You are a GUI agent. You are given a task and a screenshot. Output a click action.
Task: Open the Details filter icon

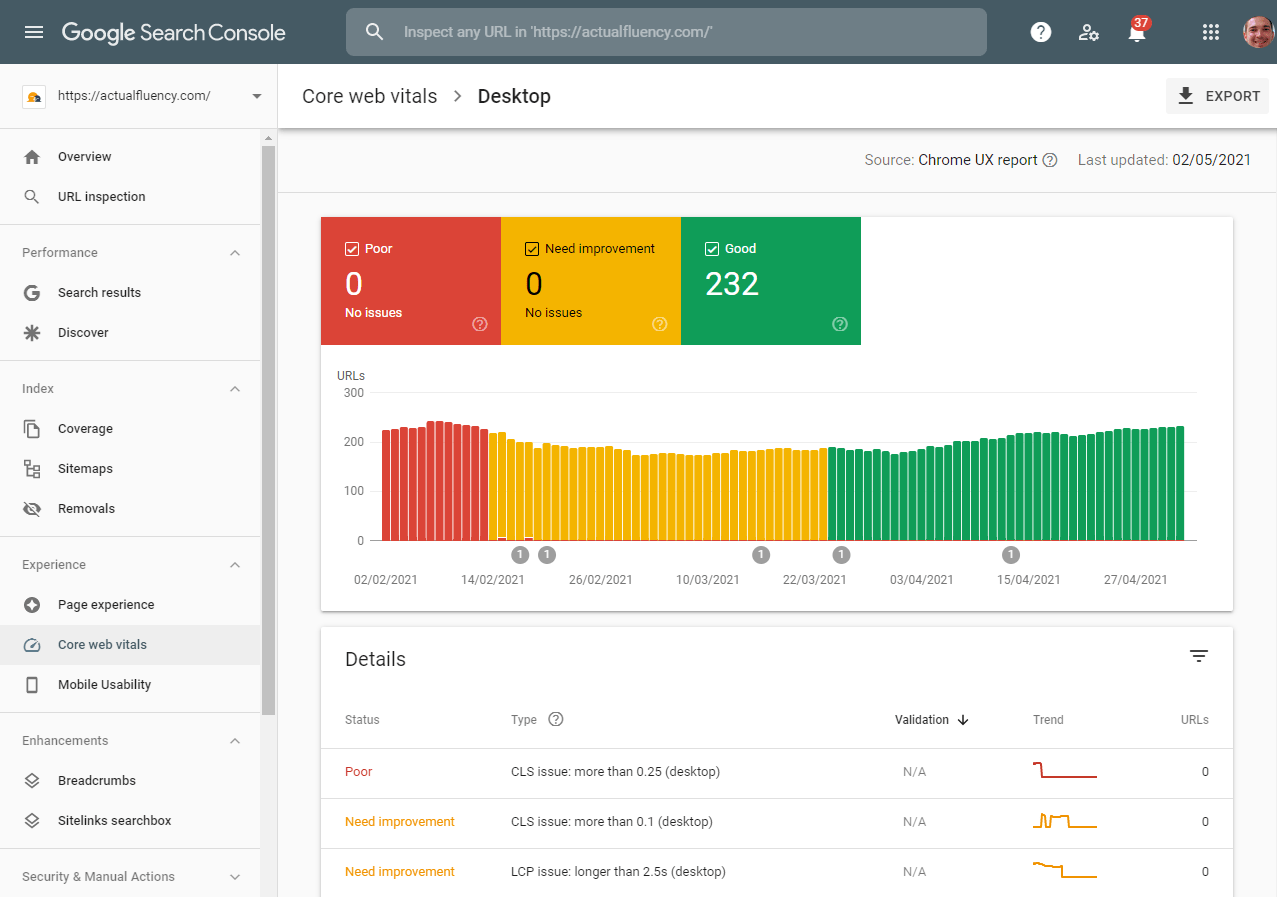[1199, 656]
